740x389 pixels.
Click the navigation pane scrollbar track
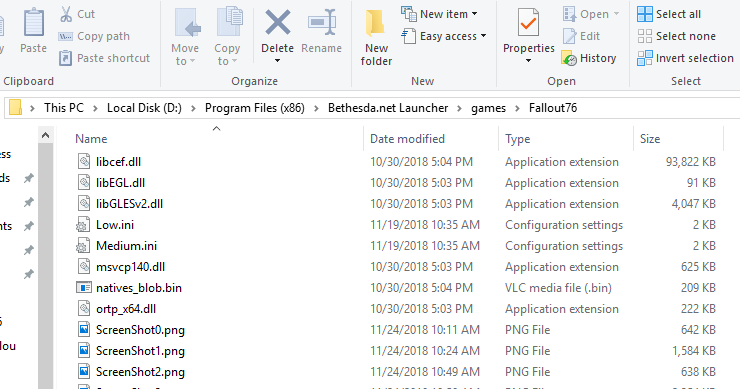click(45, 266)
